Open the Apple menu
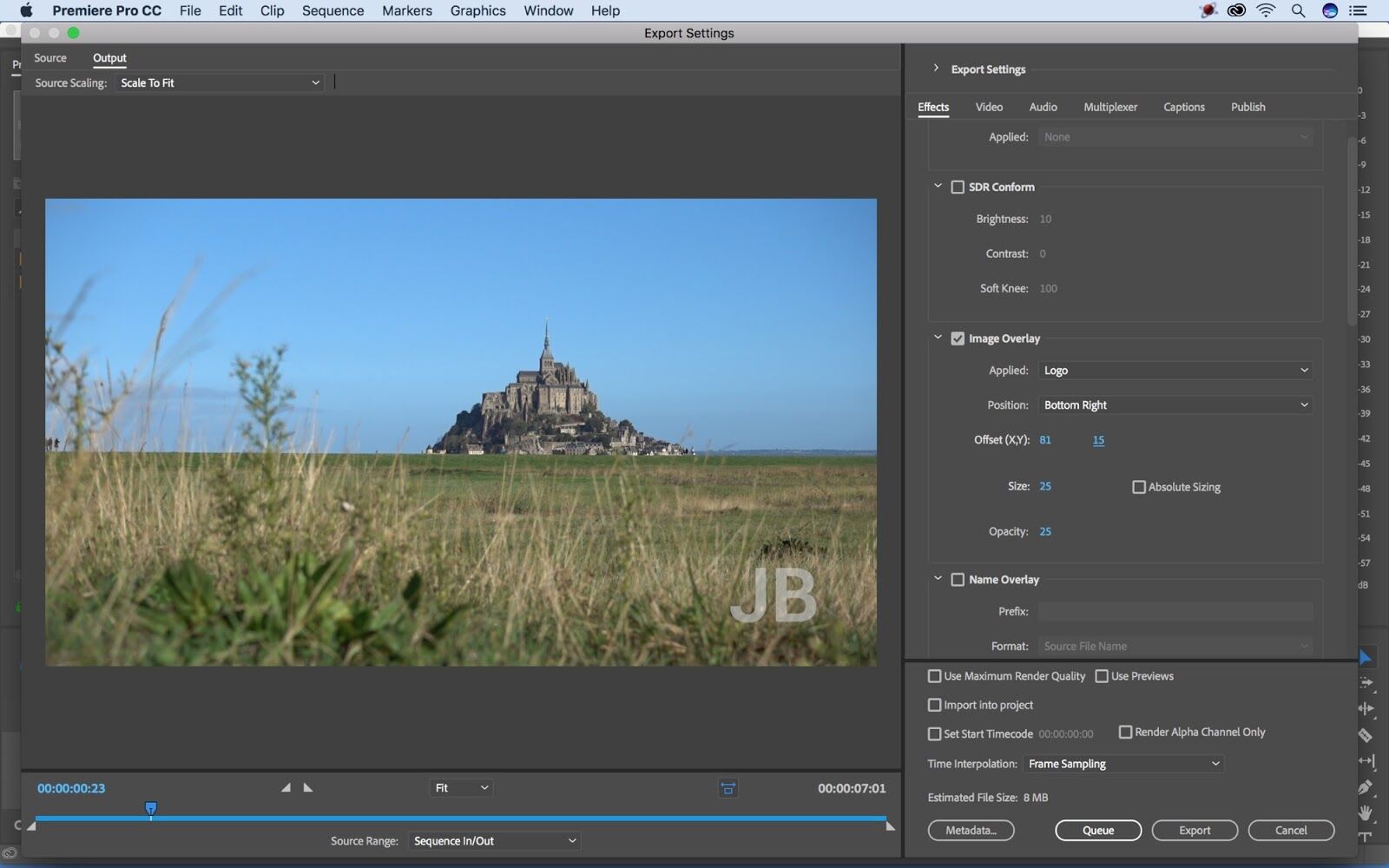This screenshot has height=868, width=1389. (26, 10)
